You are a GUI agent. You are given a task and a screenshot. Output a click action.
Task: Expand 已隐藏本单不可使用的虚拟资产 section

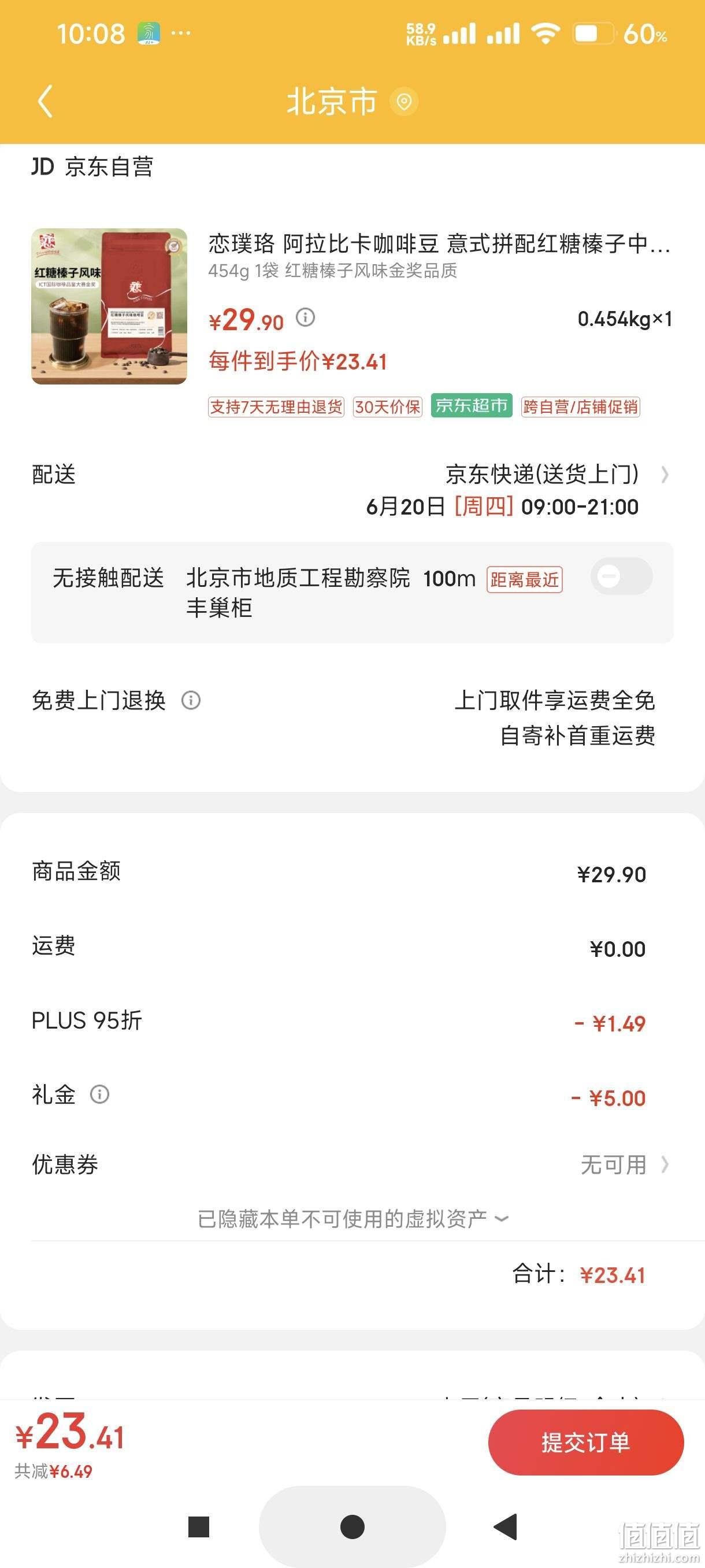coord(353,1219)
